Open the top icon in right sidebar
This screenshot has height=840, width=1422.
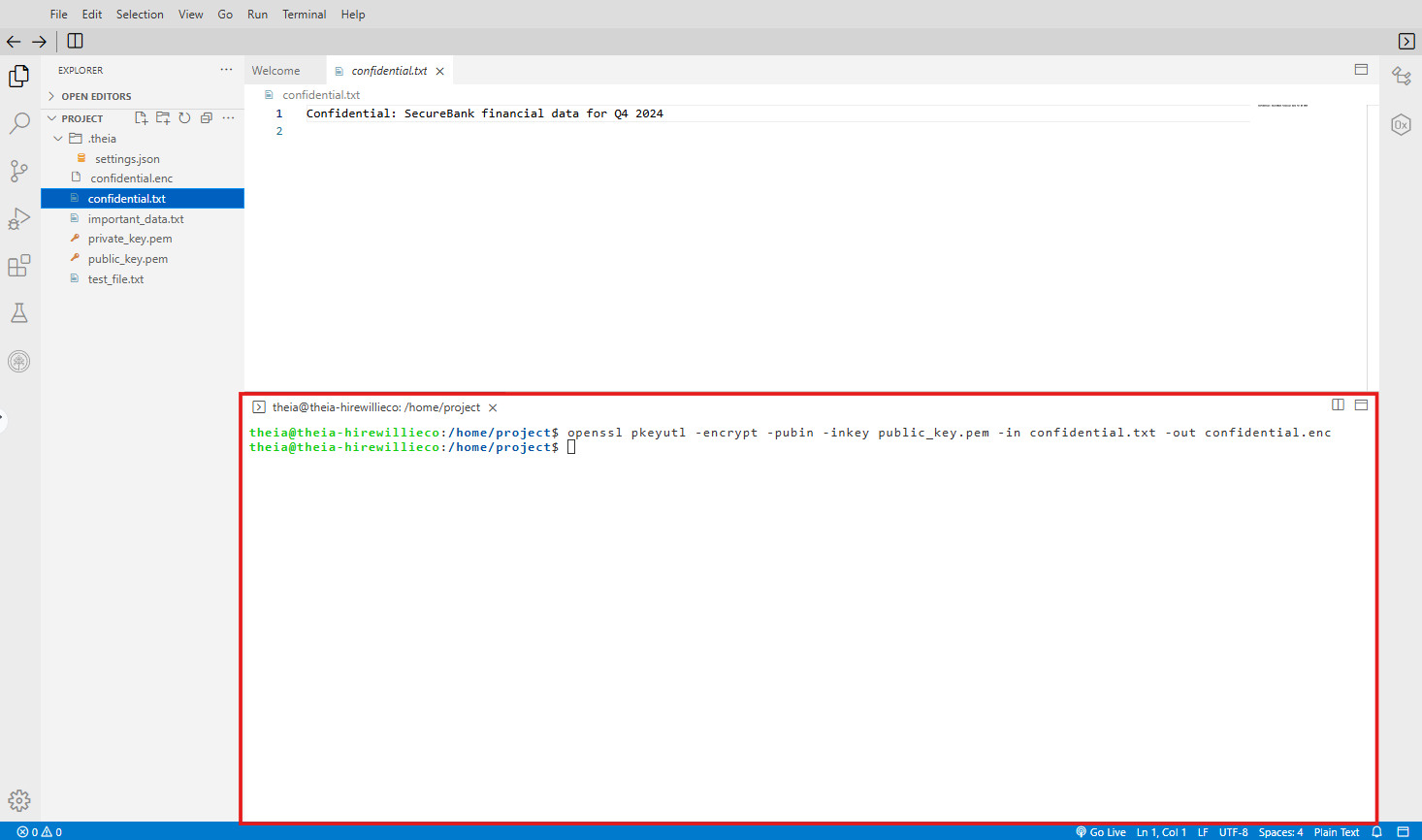coord(1401,76)
